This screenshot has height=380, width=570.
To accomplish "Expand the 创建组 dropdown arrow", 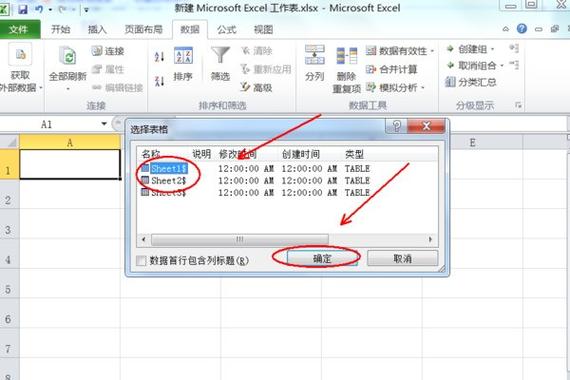I will pyautogui.click(x=493, y=49).
